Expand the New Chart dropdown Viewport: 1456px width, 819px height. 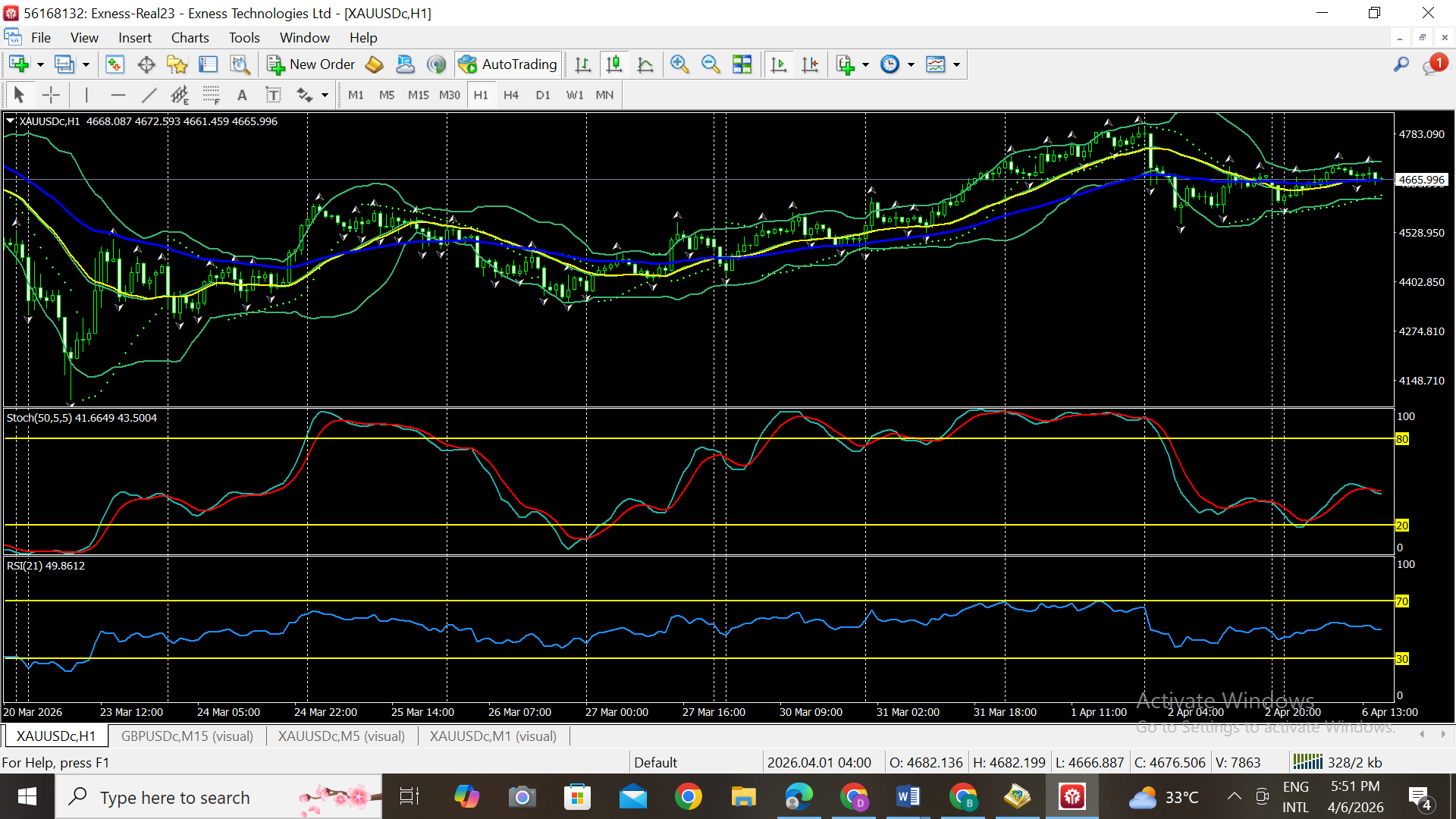[x=39, y=64]
